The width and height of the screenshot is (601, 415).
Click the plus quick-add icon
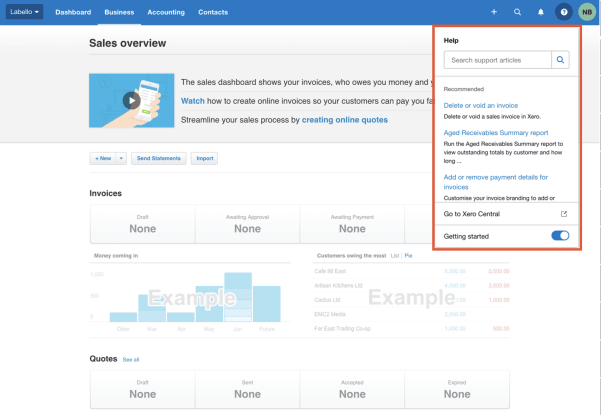tap(494, 12)
